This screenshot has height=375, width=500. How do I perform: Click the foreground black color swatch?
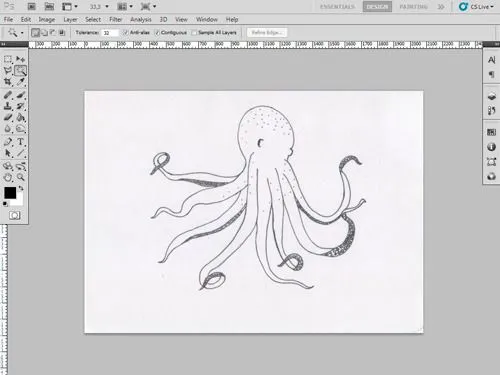pos(10,193)
